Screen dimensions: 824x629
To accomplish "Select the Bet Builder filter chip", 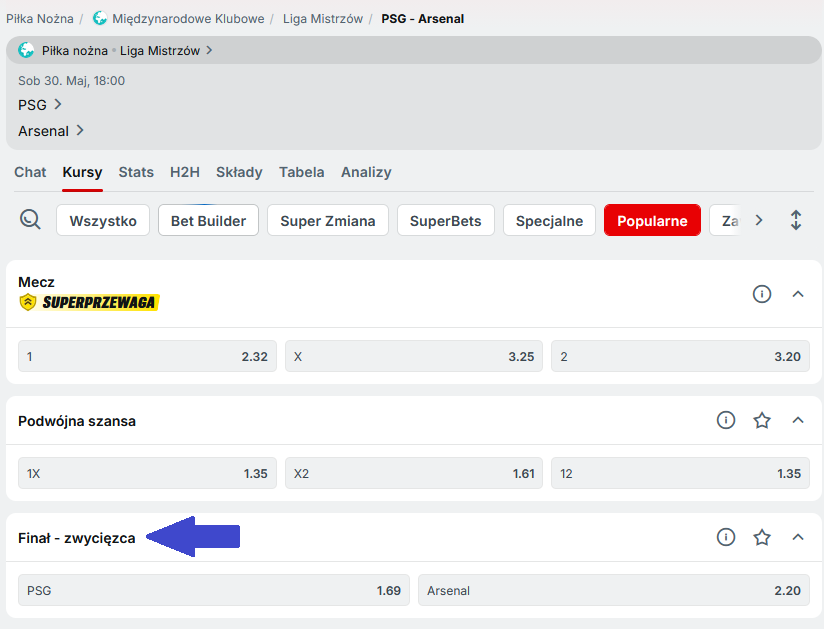I will [x=208, y=220].
